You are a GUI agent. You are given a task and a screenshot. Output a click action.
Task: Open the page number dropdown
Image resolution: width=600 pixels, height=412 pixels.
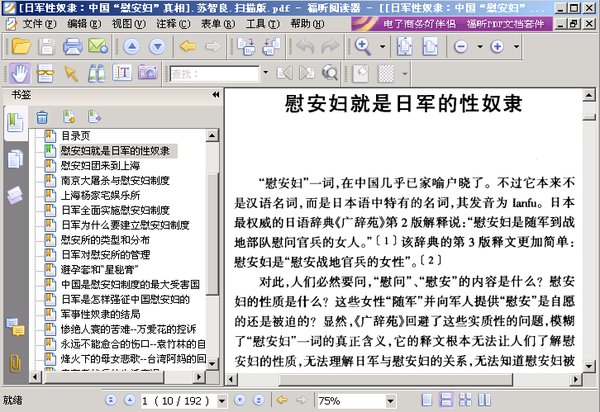[222, 401]
